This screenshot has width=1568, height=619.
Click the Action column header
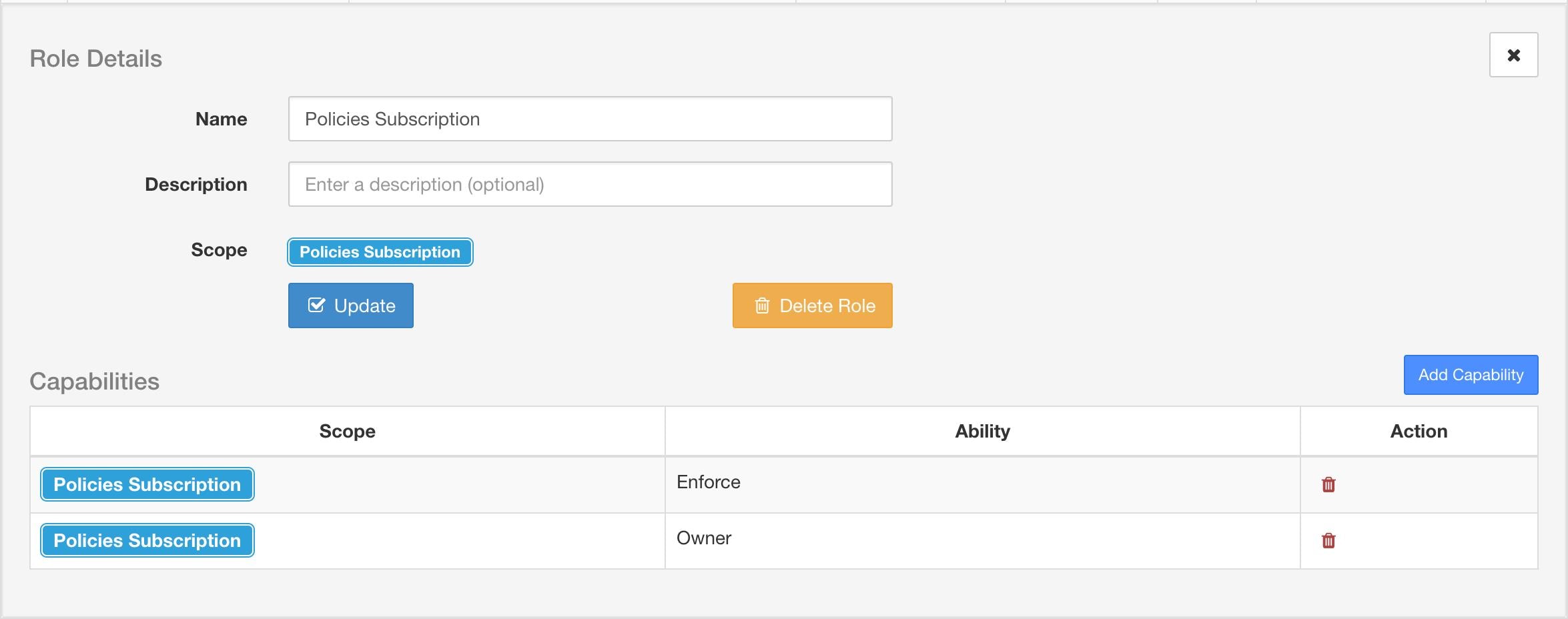click(1419, 431)
